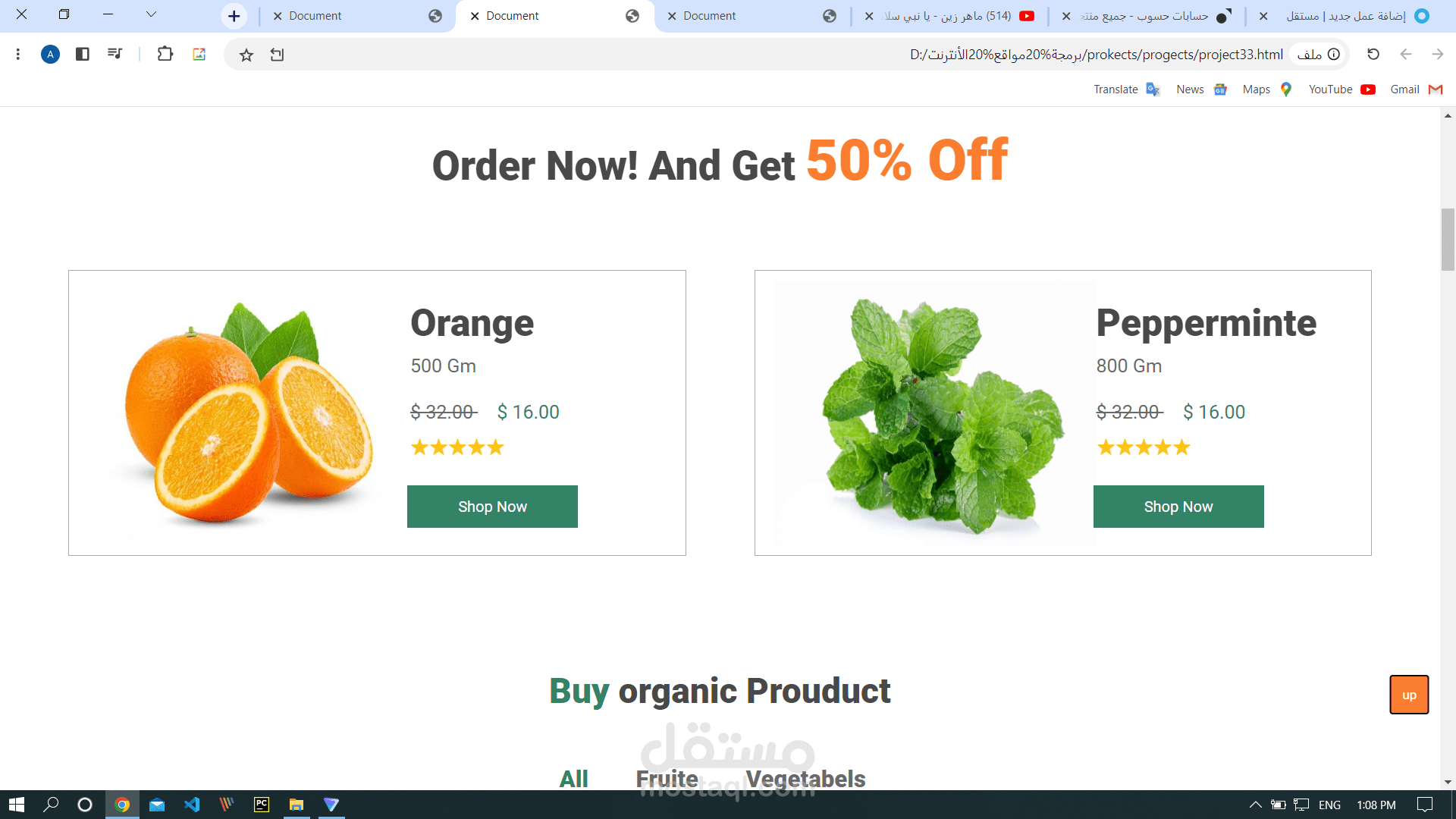Expand the tab search chevron
The image size is (1456, 819).
click(151, 14)
